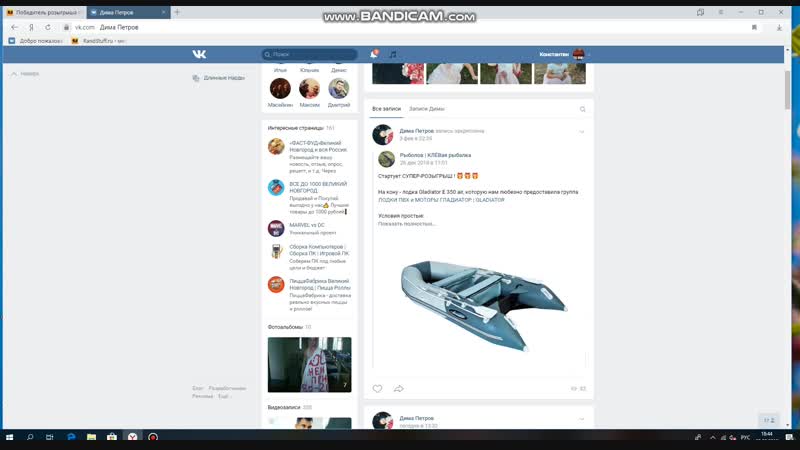The height and width of the screenshot is (450, 800).
Task: Open the 'Разработчикам' footer link
Action: coord(227,388)
